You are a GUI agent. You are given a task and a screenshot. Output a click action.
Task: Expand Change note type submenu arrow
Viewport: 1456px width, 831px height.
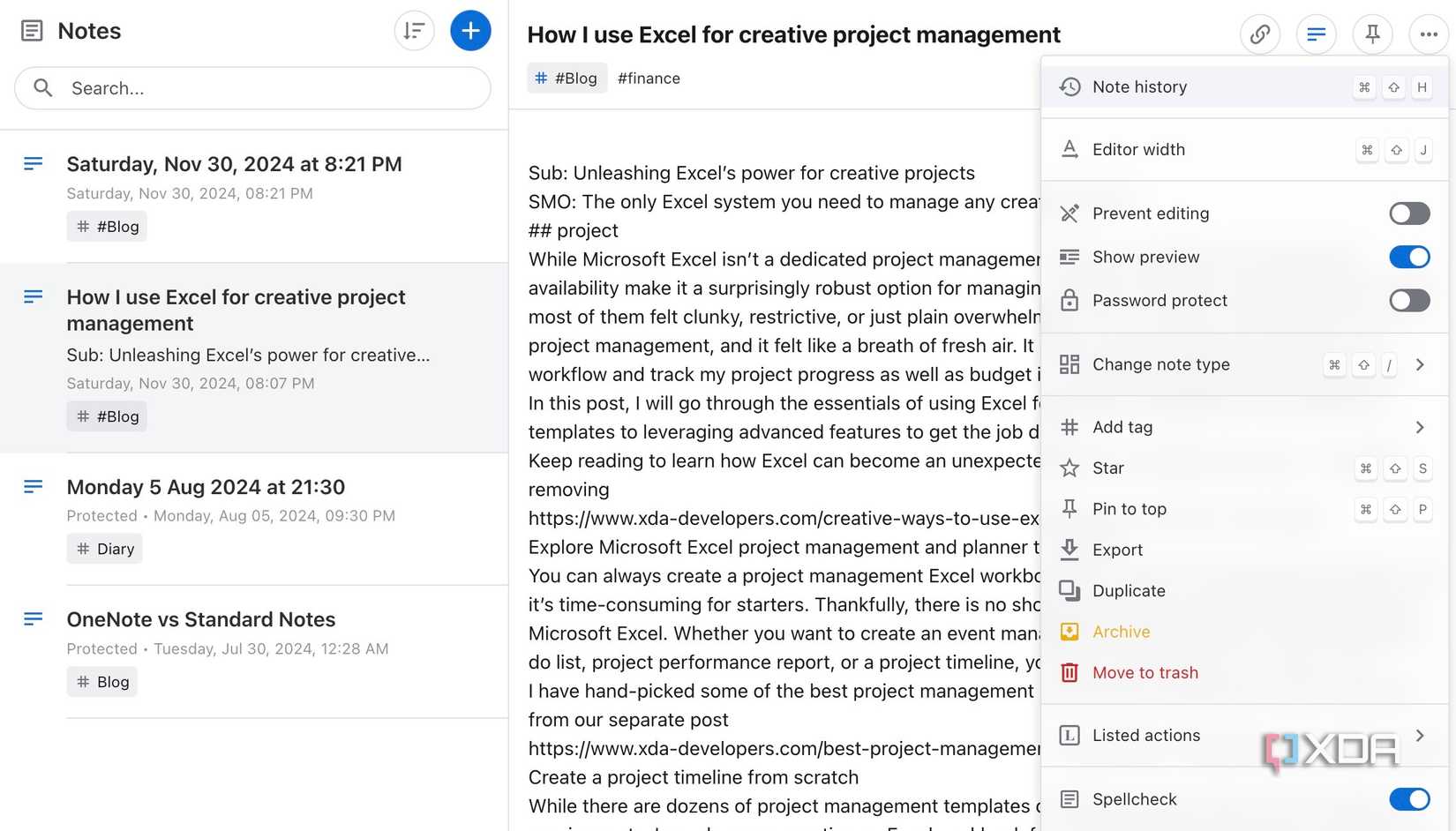(x=1420, y=364)
